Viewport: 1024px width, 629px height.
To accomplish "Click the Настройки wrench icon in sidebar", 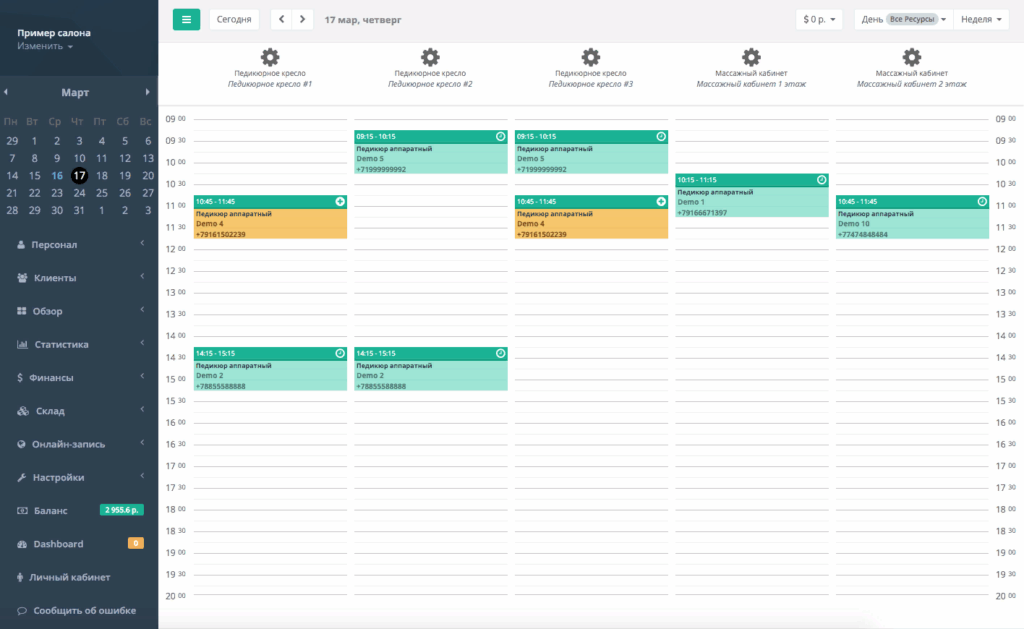I will (22, 477).
